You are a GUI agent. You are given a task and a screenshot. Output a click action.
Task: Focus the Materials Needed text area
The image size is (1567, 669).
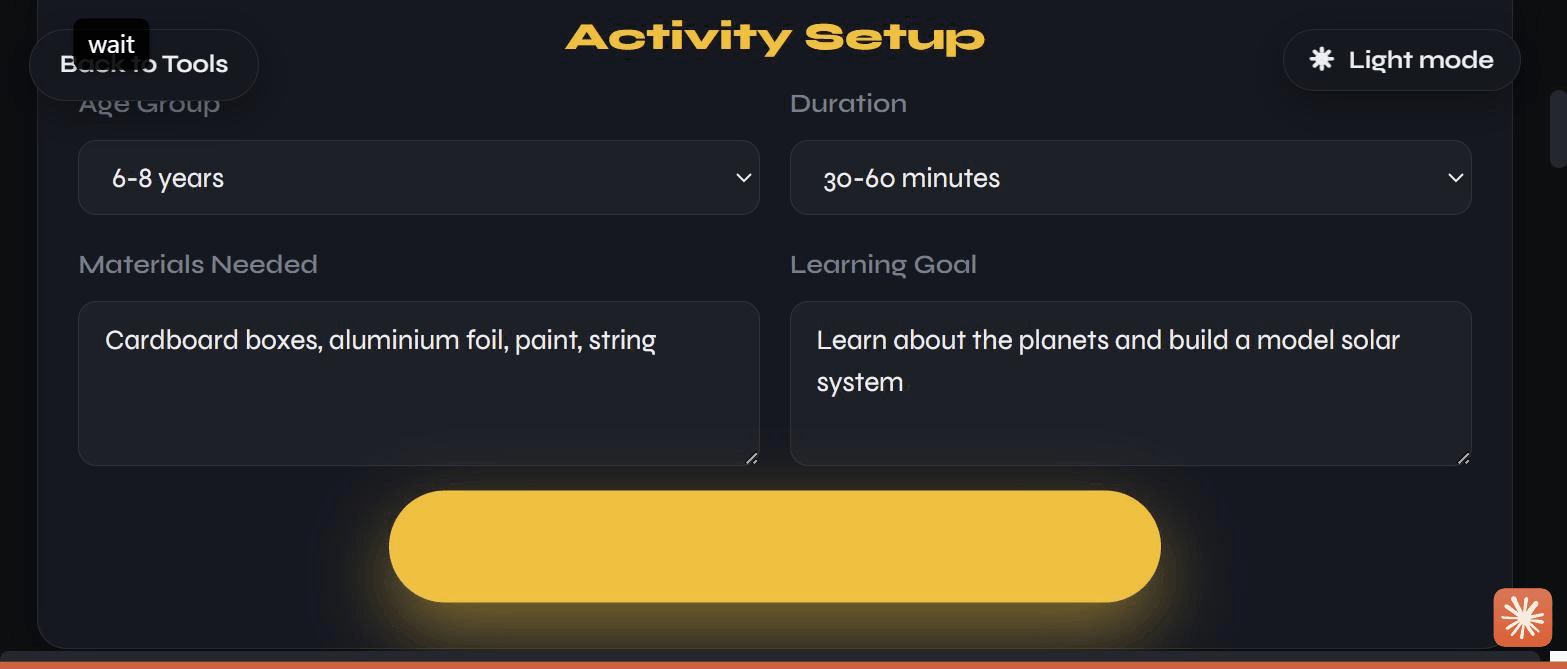click(x=419, y=383)
